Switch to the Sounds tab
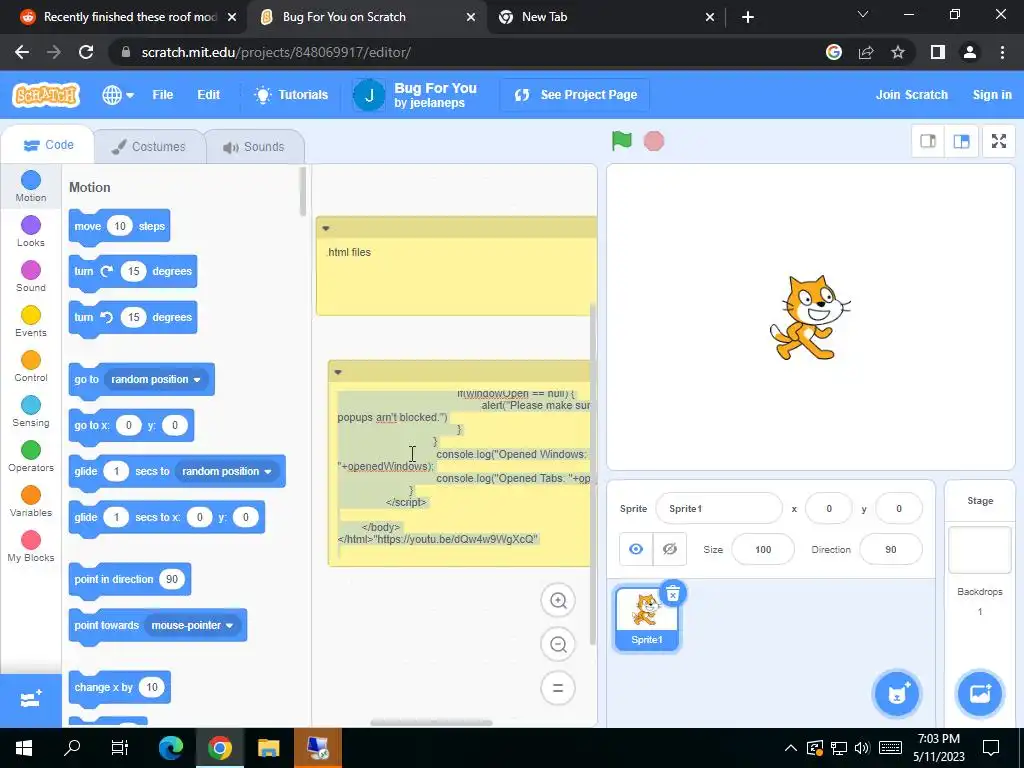The image size is (1024, 768). click(x=255, y=146)
